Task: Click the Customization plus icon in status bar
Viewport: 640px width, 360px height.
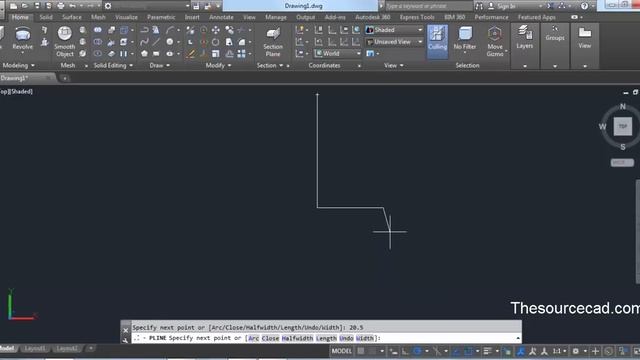Action: point(595,351)
